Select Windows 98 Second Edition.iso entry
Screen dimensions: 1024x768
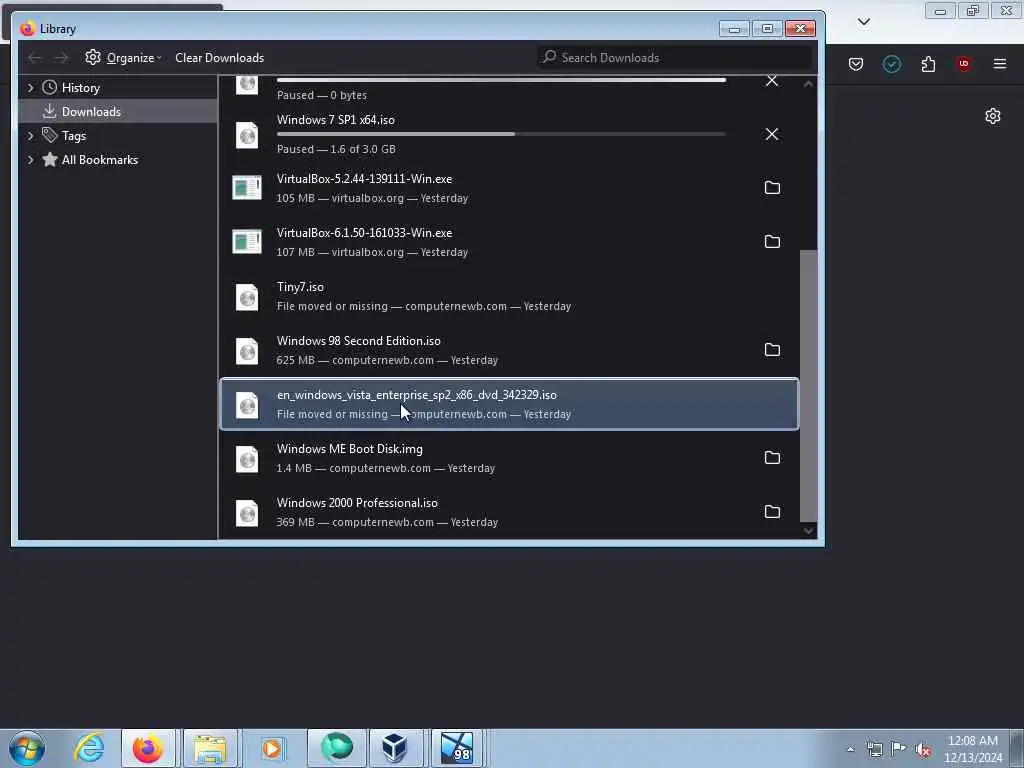click(509, 350)
